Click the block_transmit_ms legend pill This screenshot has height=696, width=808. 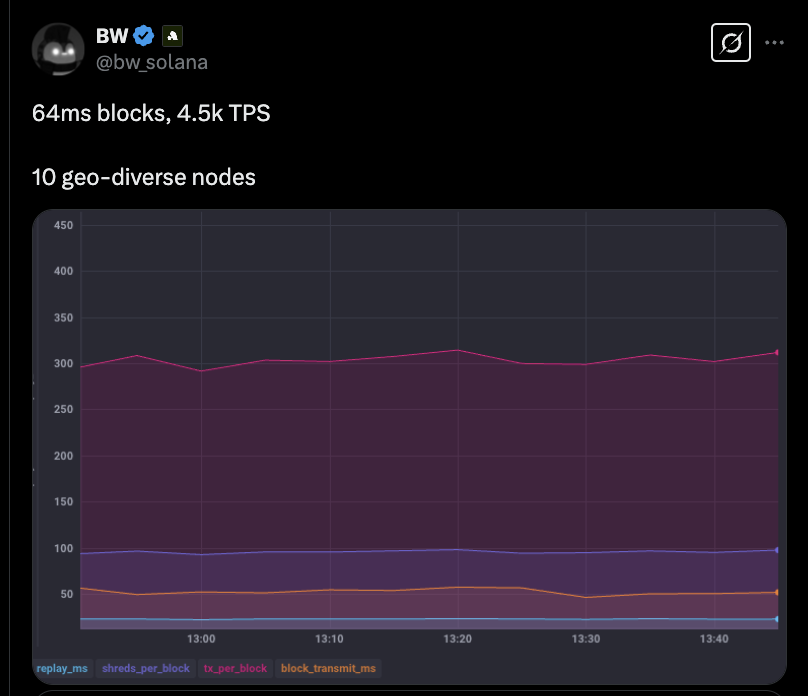coord(327,668)
